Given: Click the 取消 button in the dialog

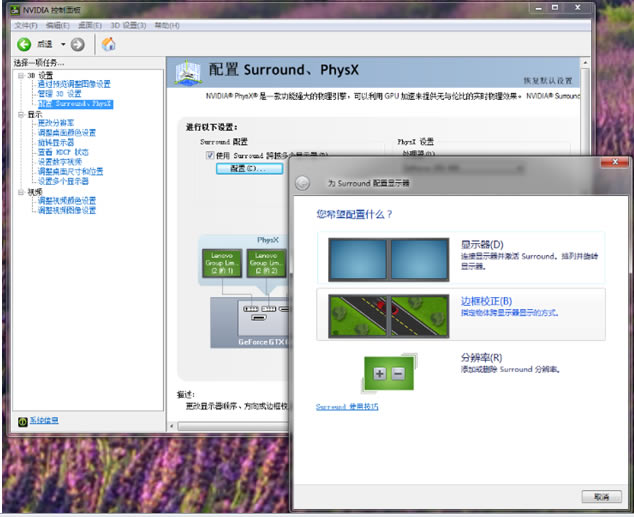Looking at the screenshot, I should tap(602, 497).
